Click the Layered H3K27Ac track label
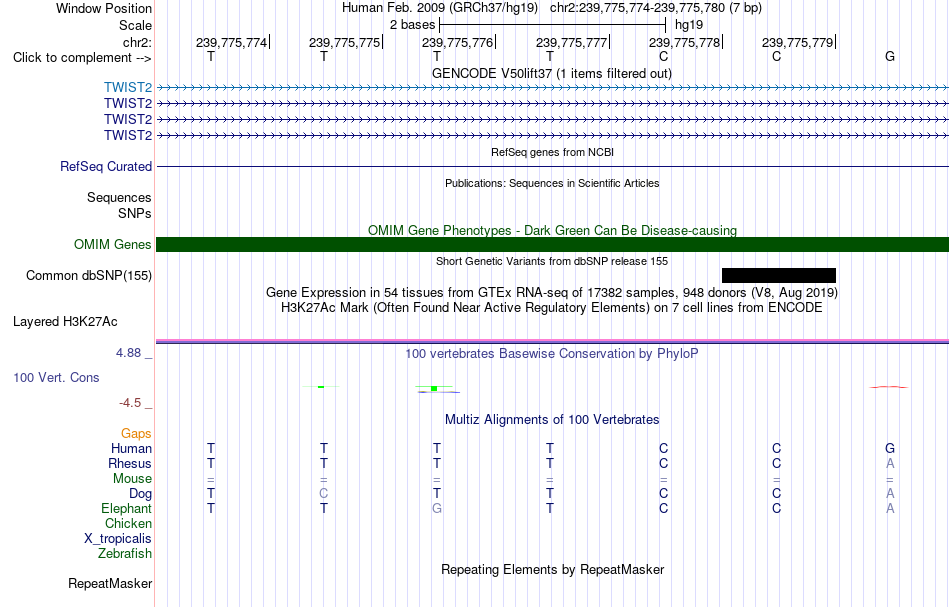Screen dimensions: 950x607 65,322
